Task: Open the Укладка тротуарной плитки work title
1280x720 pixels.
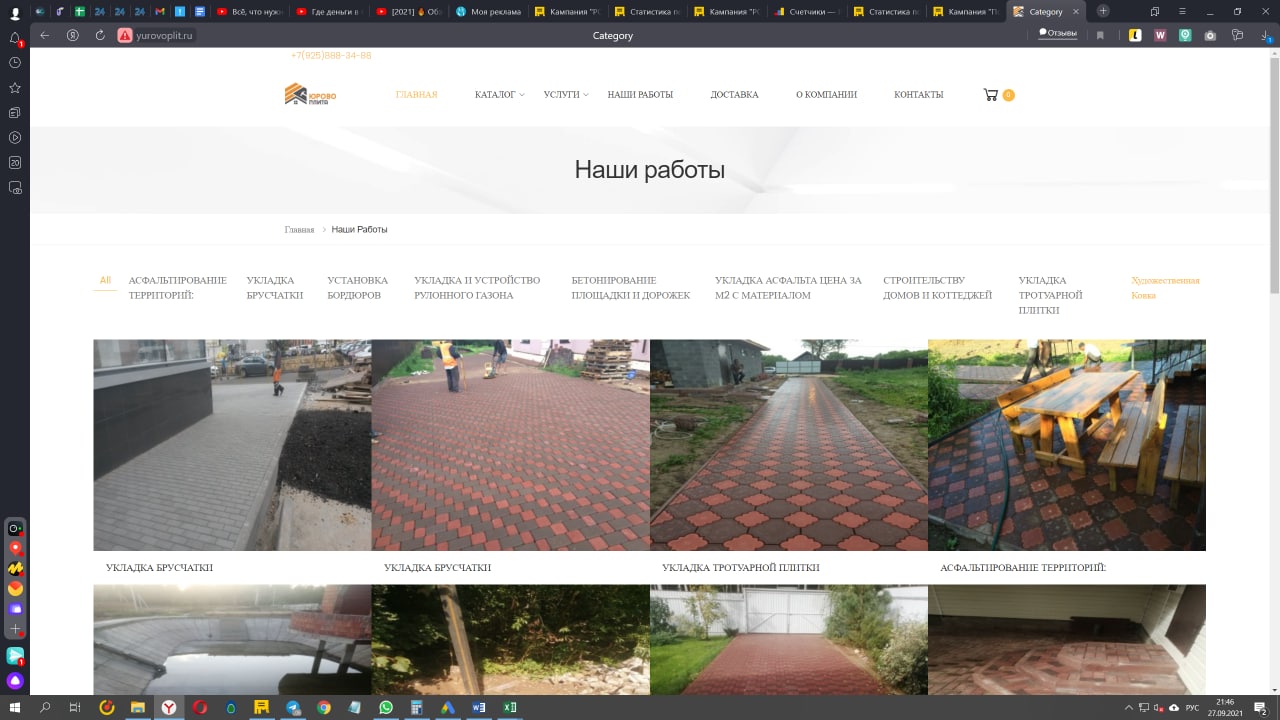Action: [x=740, y=568]
